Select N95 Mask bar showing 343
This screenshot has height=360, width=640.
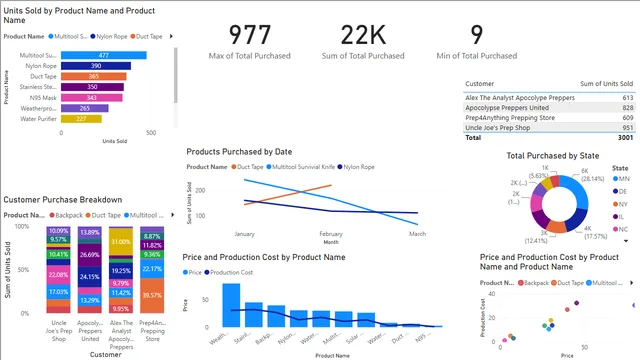tap(91, 98)
